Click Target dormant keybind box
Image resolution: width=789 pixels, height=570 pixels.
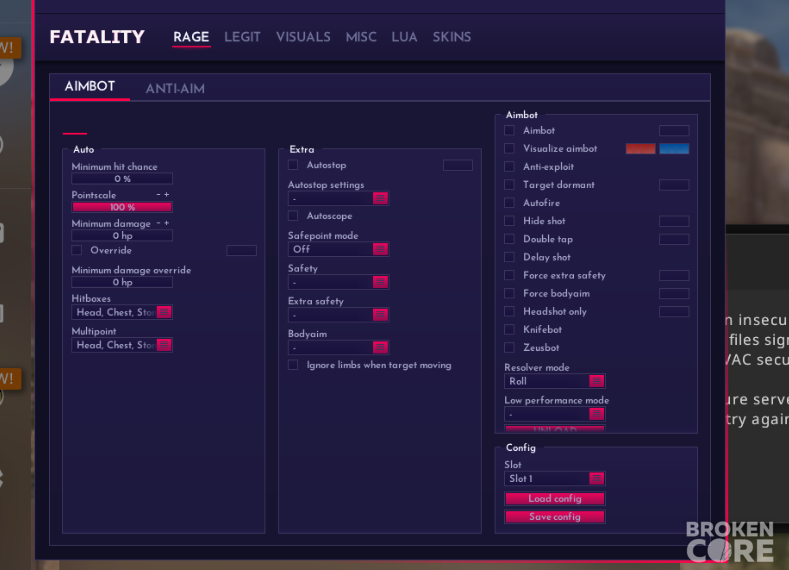click(674, 185)
